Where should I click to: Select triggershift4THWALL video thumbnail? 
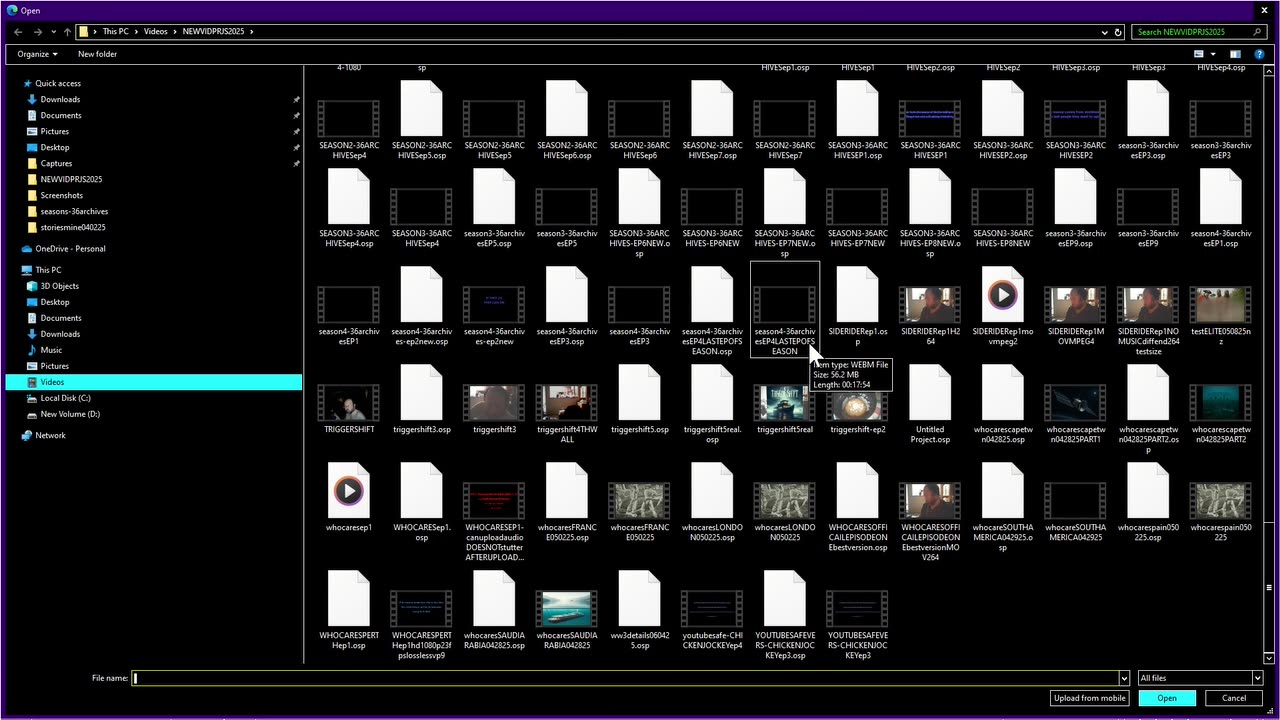(x=567, y=403)
